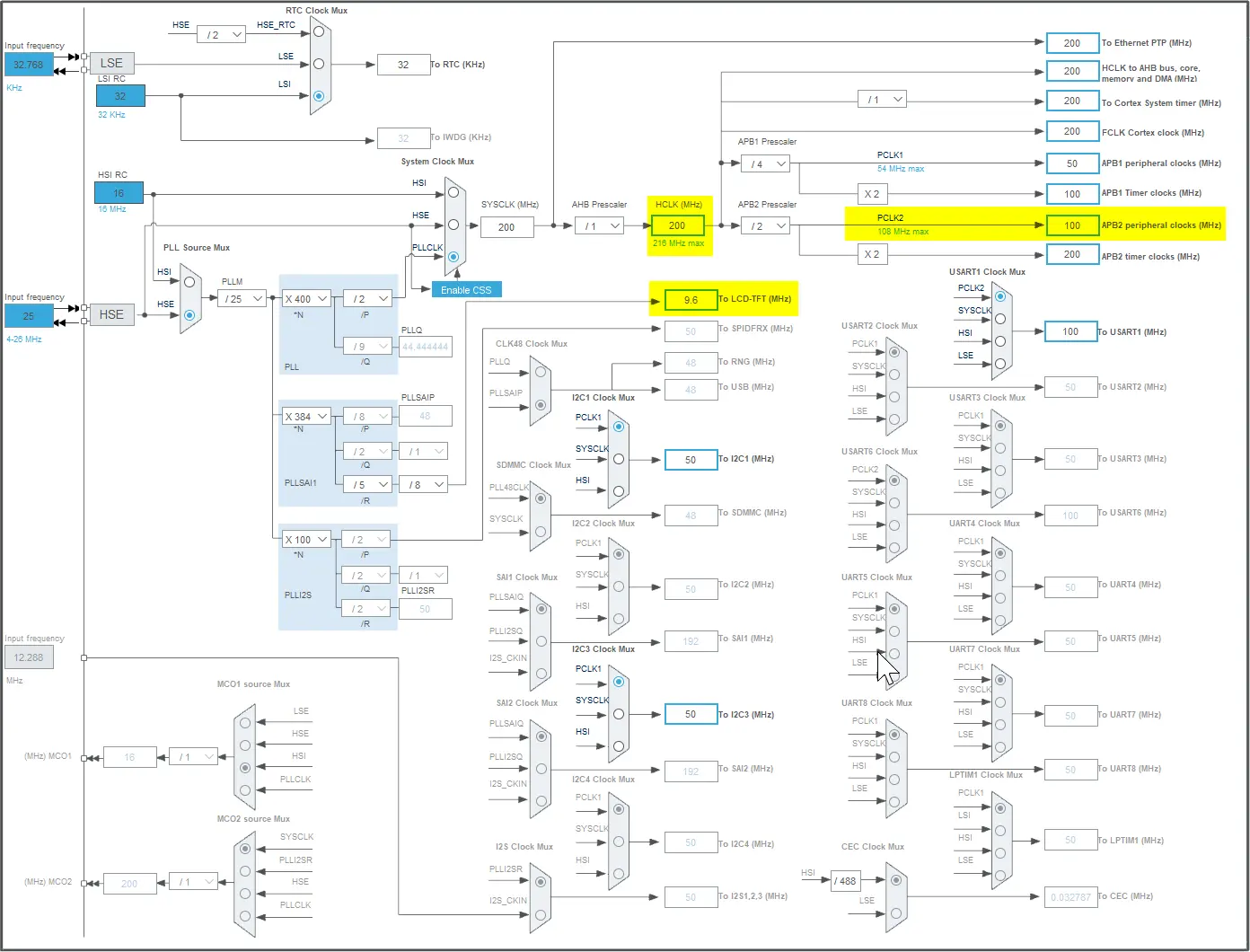
Task: Open the PLLSAI1 /5 R divider dropdown
Action: click(367, 484)
